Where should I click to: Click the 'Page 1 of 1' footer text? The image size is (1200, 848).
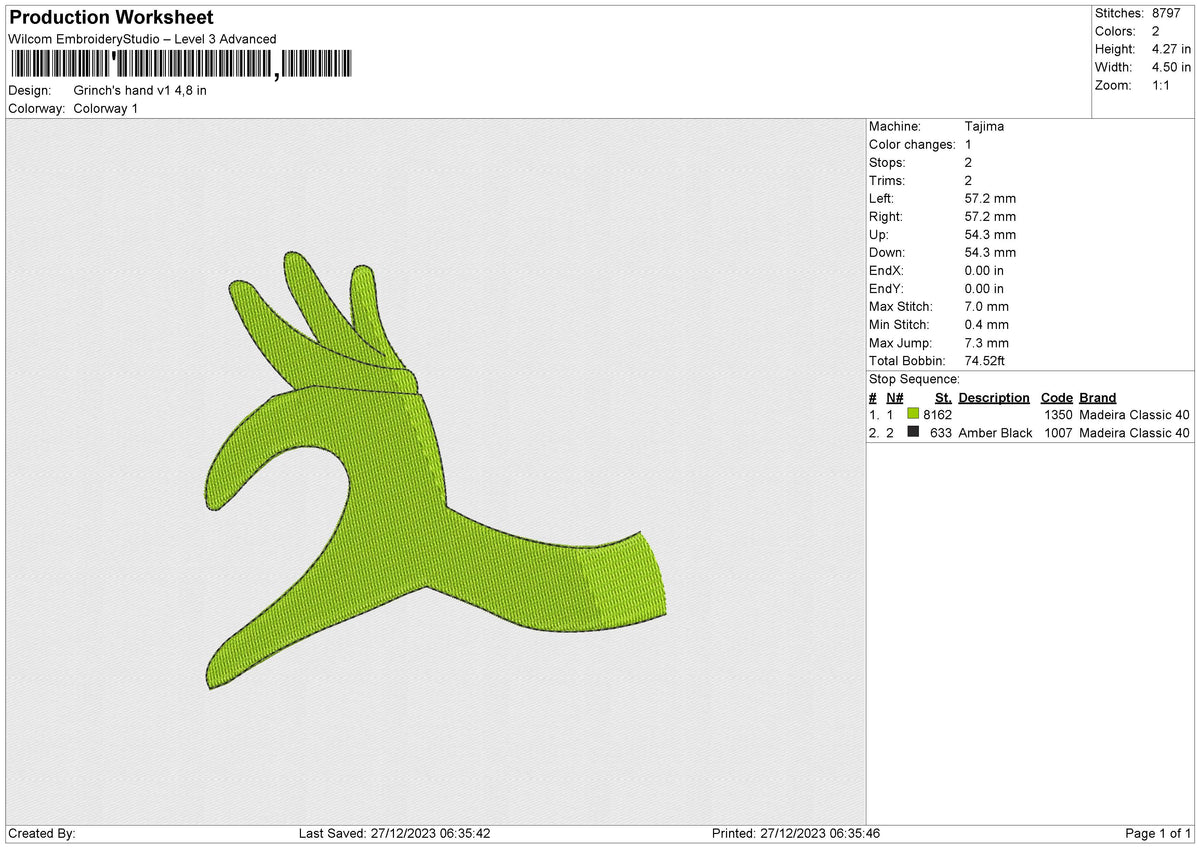pyautogui.click(x=1158, y=833)
